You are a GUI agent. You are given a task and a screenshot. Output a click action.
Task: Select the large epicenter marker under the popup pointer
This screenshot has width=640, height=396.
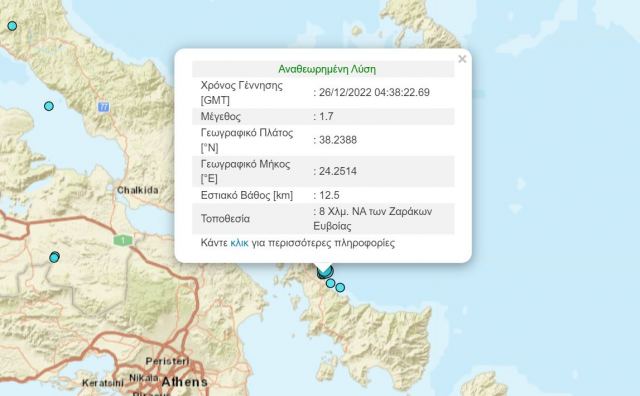click(x=325, y=271)
